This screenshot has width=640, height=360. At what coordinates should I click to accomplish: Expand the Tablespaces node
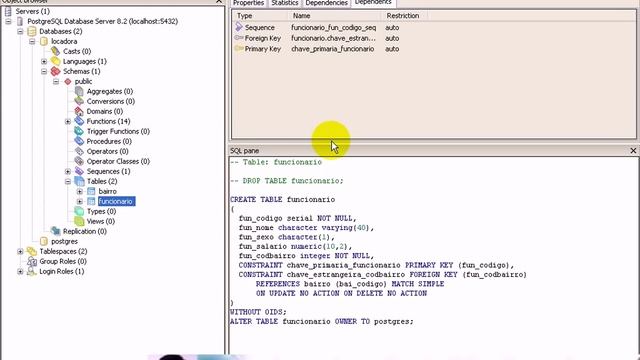20,251
